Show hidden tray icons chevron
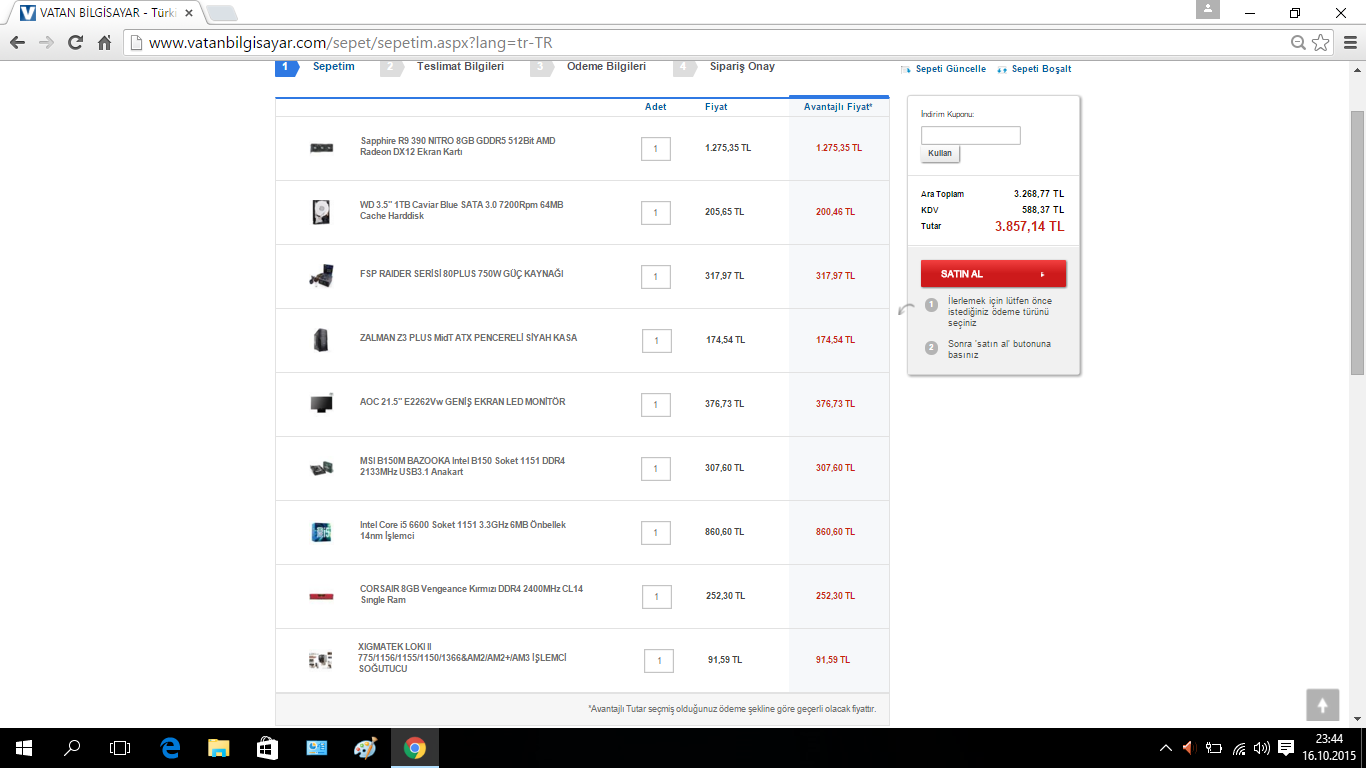 pos(1165,748)
